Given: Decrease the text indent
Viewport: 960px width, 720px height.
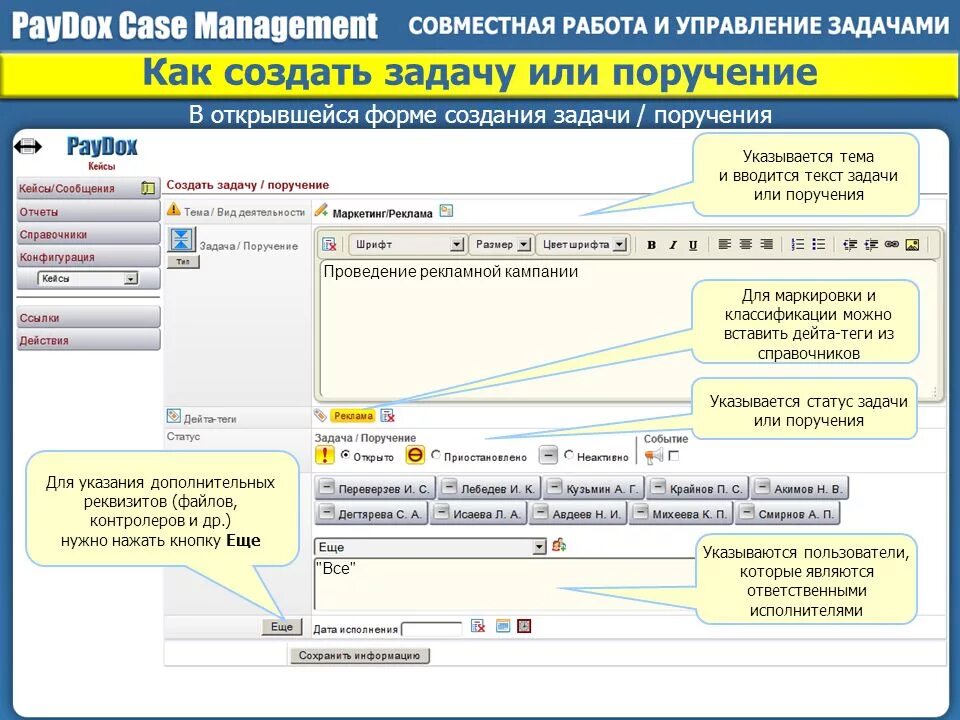Looking at the screenshot, I should (x=850, y=244).
